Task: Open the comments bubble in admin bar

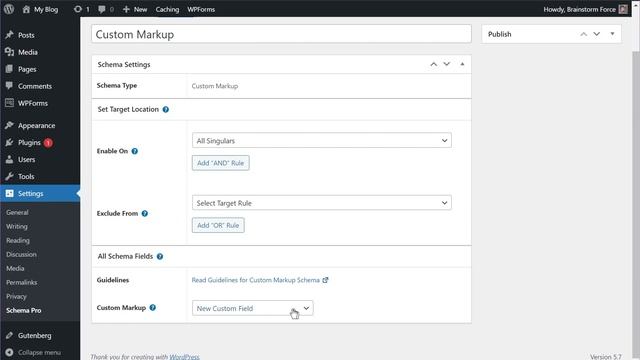Action: coord(102,9)
